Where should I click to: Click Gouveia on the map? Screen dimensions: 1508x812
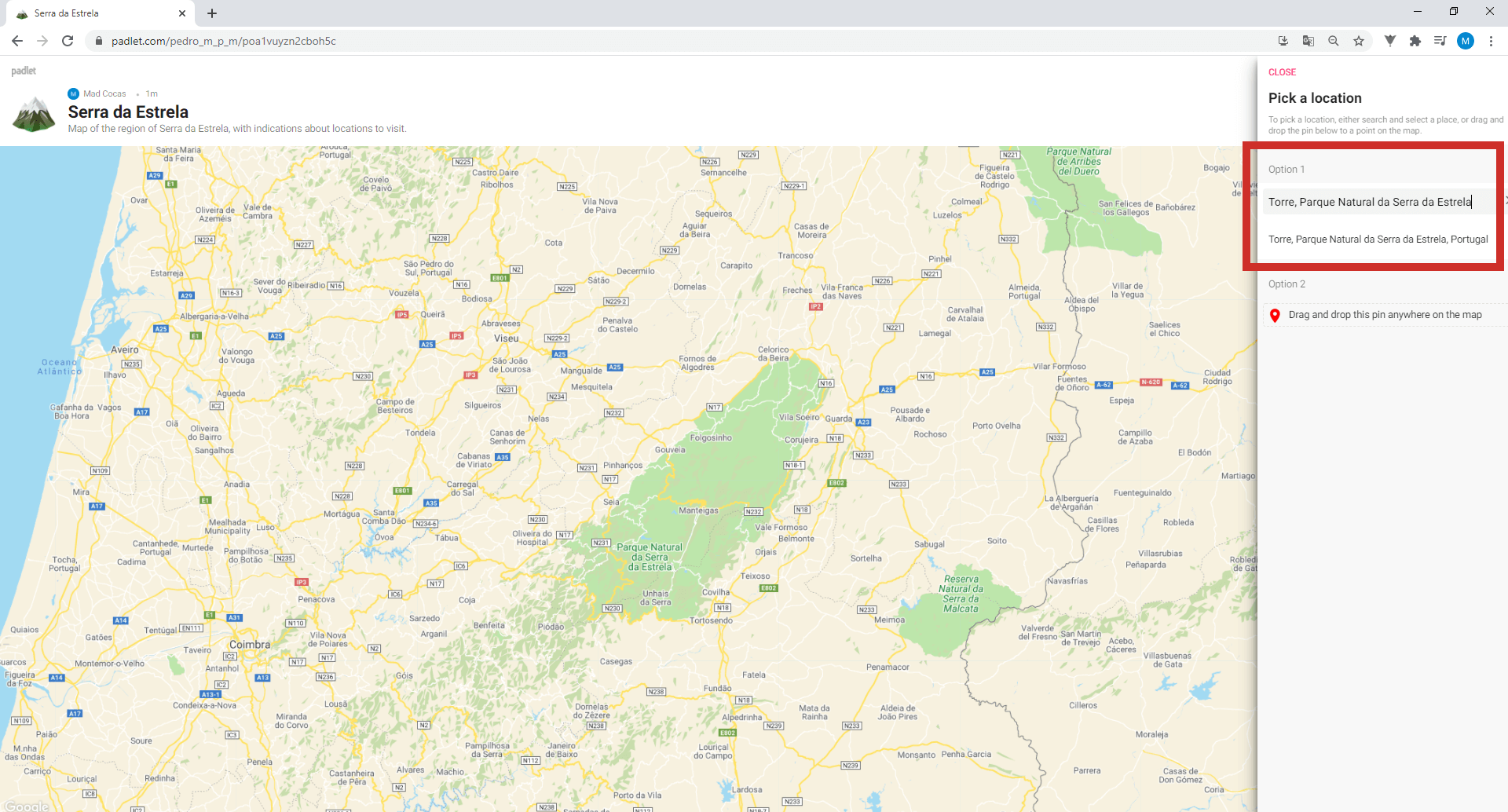(670, 450)
